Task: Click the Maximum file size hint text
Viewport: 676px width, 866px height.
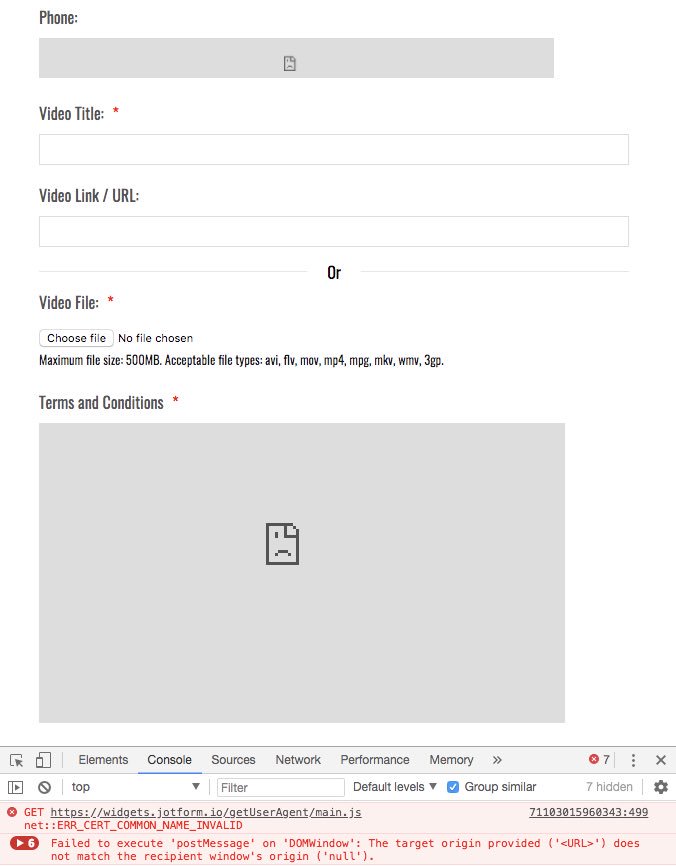Action: (x=241, y=361)
